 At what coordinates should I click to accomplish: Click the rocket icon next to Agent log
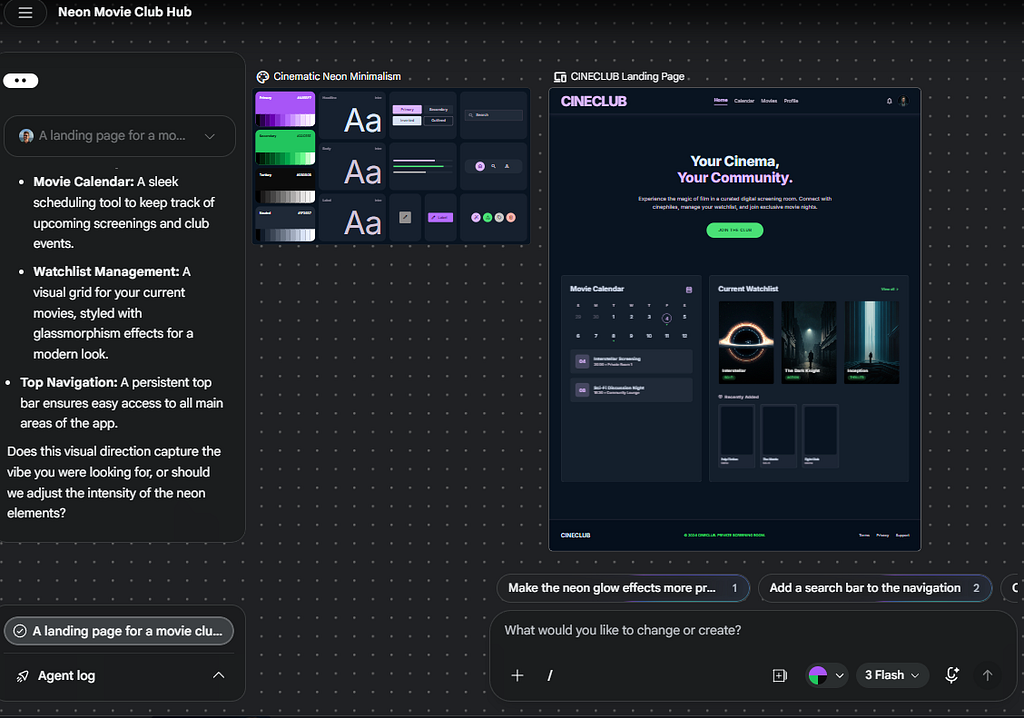coord(23,676)
